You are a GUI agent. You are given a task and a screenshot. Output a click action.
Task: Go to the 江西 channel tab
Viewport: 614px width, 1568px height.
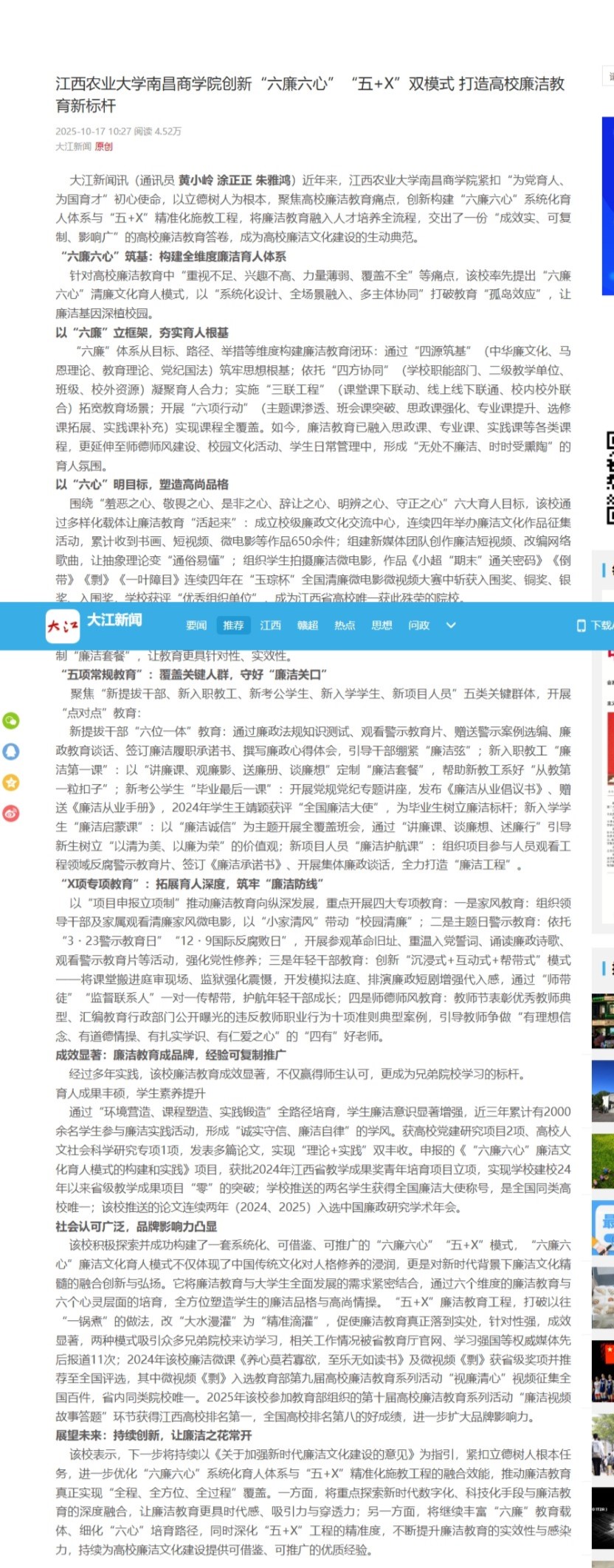270,625
